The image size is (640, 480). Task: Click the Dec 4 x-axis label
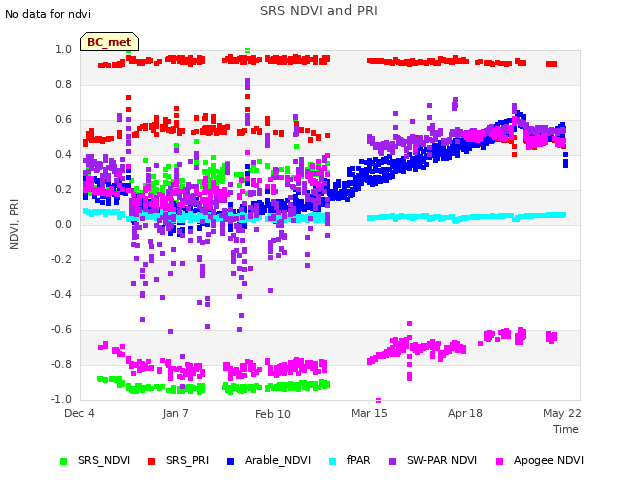pos(79,413)
